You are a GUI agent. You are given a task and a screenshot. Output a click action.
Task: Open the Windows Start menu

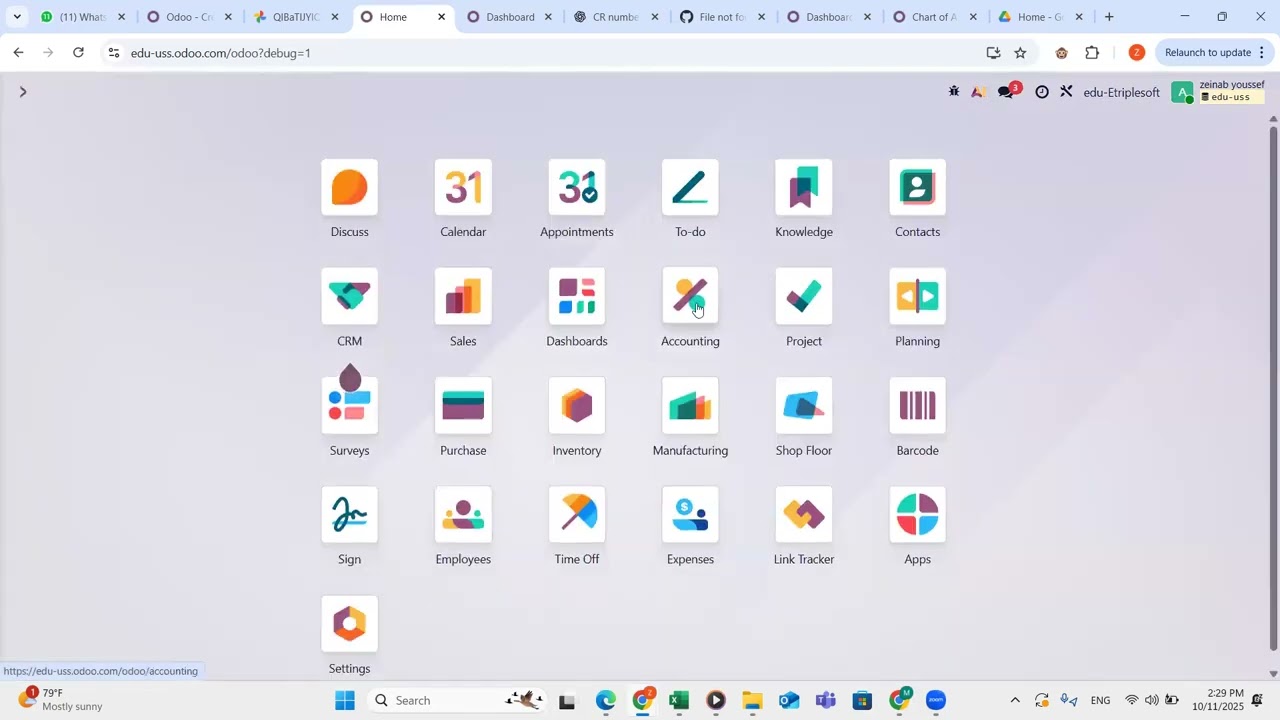click(x=345, y=701)
